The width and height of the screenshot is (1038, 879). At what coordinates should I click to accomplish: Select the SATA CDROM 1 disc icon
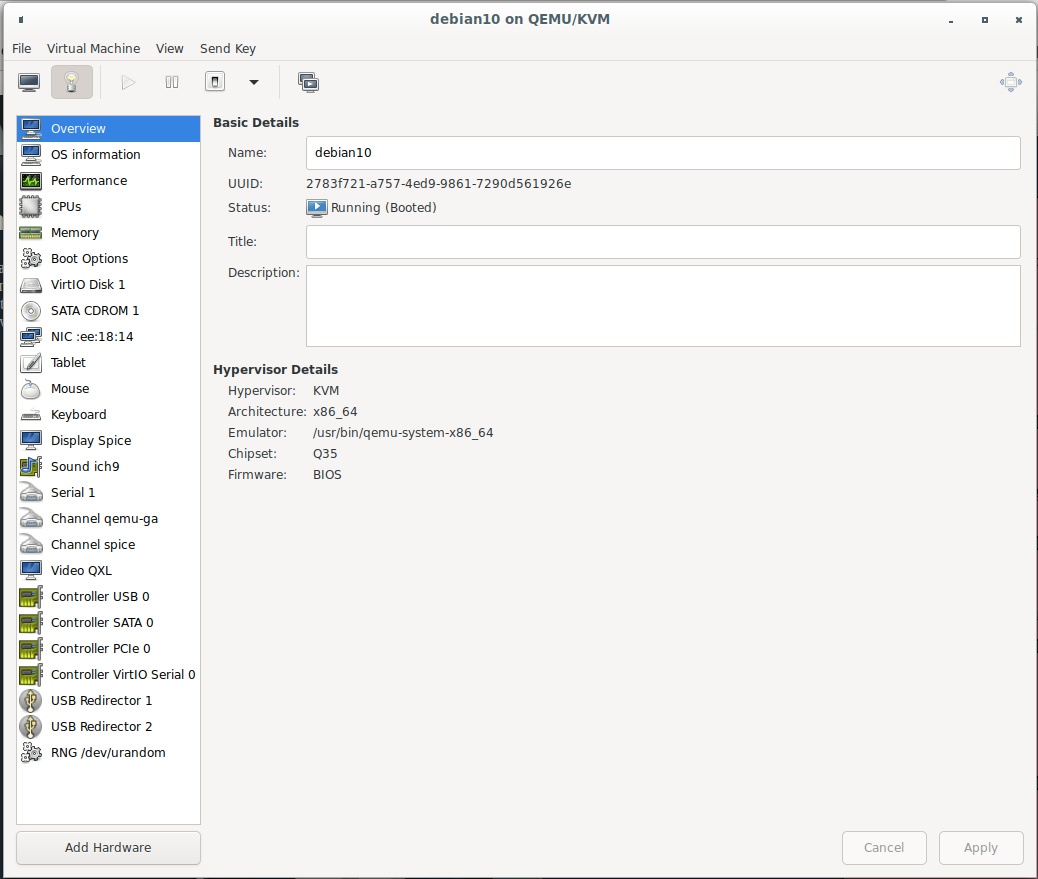click(x=31, y=310)
